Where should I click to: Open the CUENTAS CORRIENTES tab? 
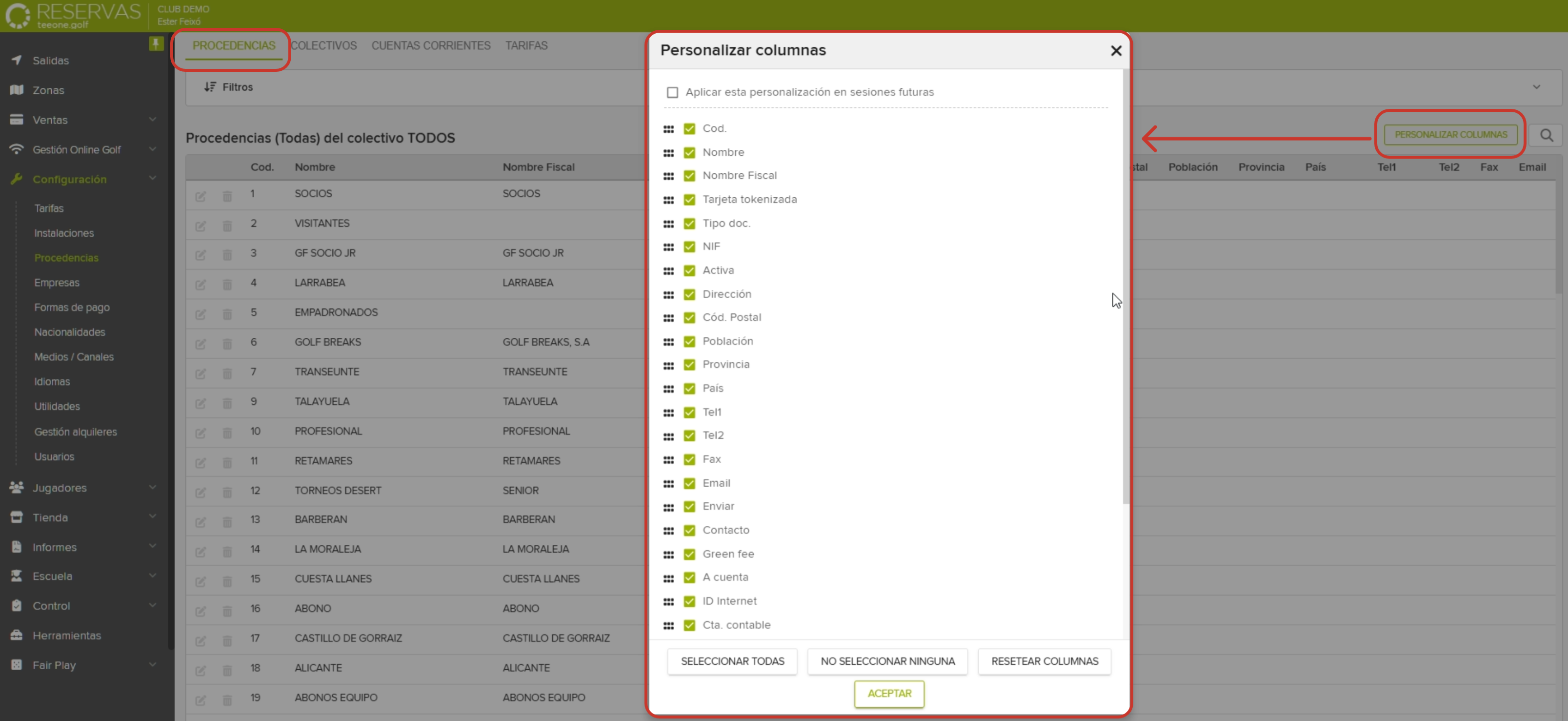click(431, 46)
